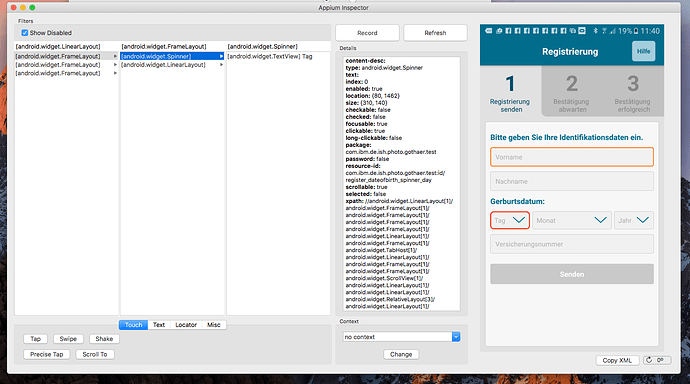690x384 pixels.
Task: Click the signal strength icon in status bar
Action: pos(613,31)
